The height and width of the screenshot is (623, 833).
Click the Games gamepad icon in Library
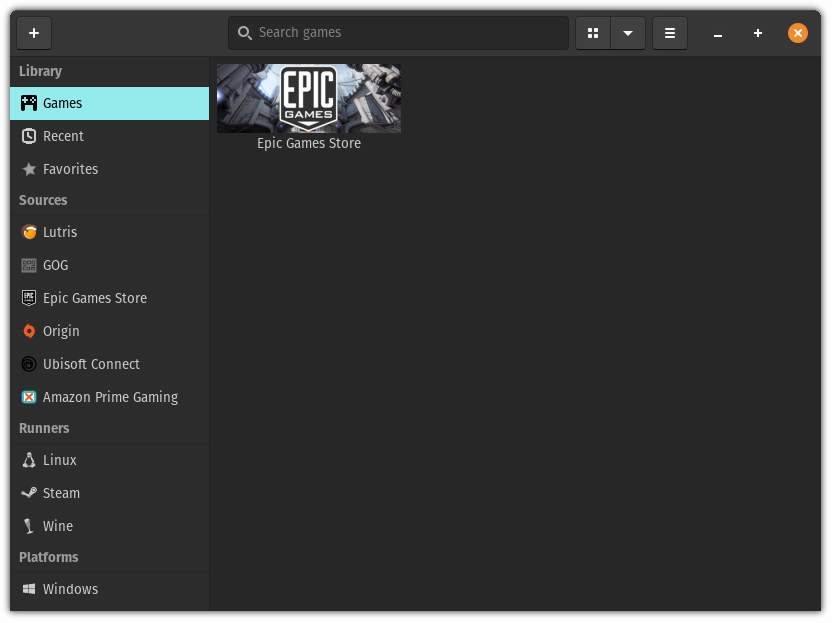click(28, 103)
